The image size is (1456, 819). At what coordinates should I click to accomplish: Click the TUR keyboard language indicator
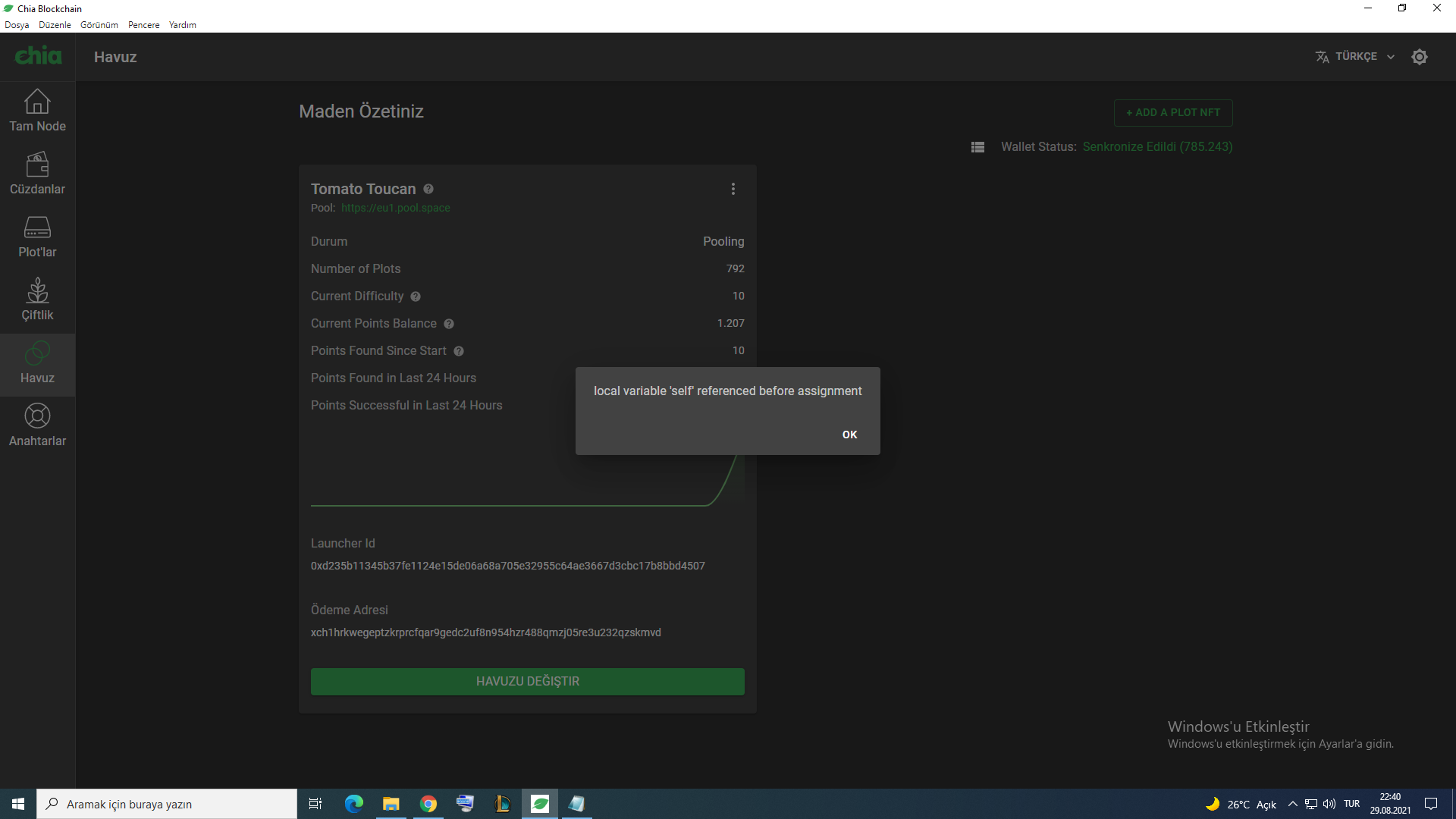pyautogui.click(x=1351, y=804)
